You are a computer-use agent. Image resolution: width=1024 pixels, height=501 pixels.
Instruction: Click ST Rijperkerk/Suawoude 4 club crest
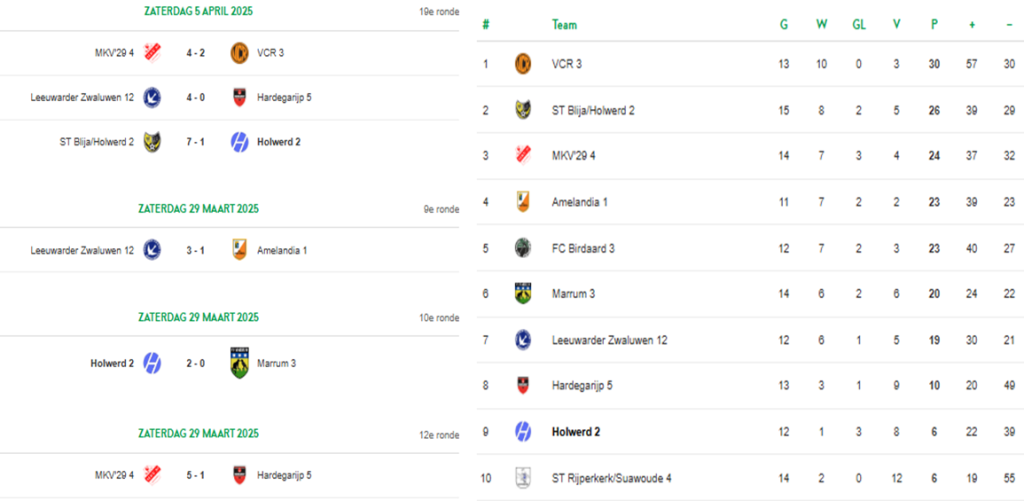(522, 477)
